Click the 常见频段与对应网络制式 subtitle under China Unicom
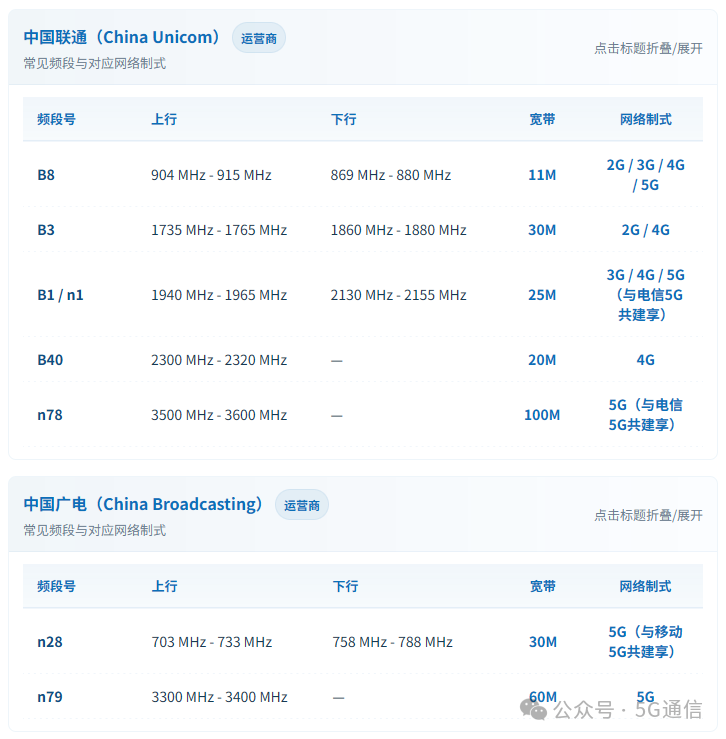 (x=95, y=63)
